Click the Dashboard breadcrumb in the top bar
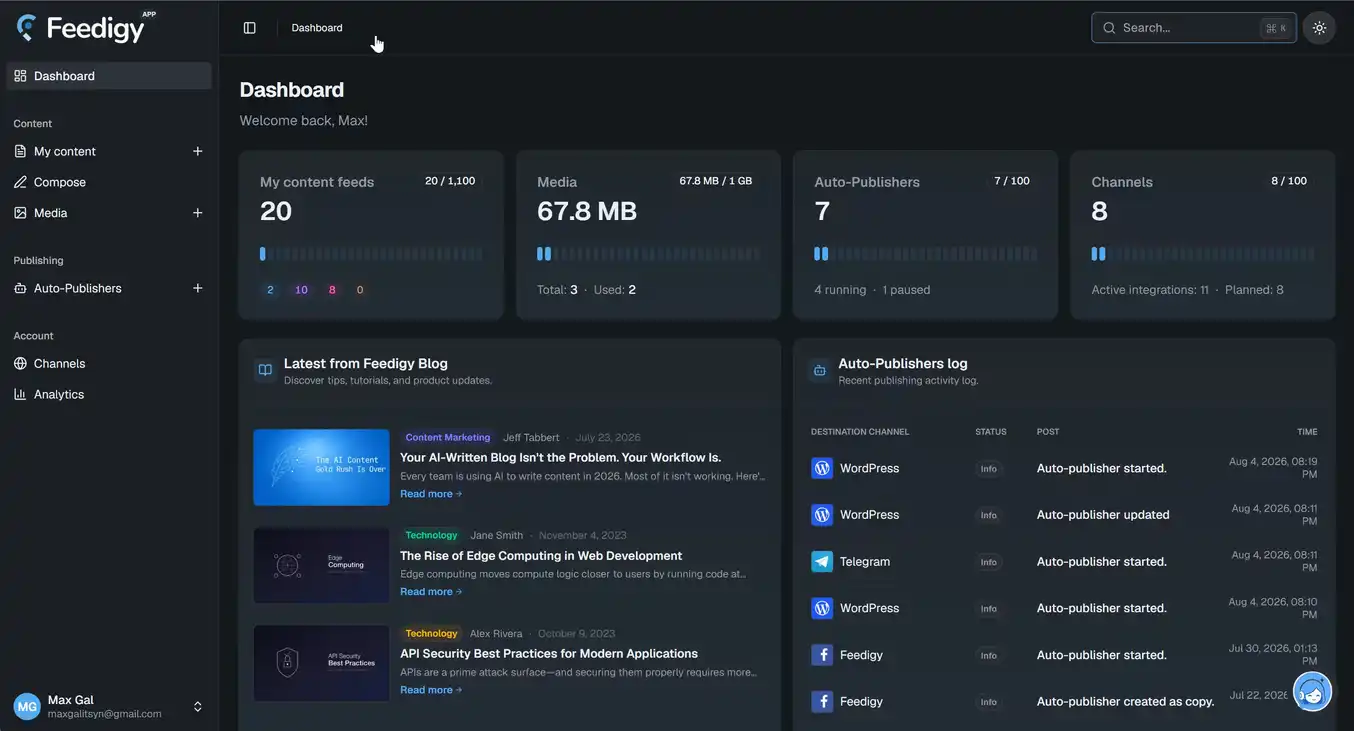Image resolution: width=1354 pixels, height=731 pixels. 317,28
